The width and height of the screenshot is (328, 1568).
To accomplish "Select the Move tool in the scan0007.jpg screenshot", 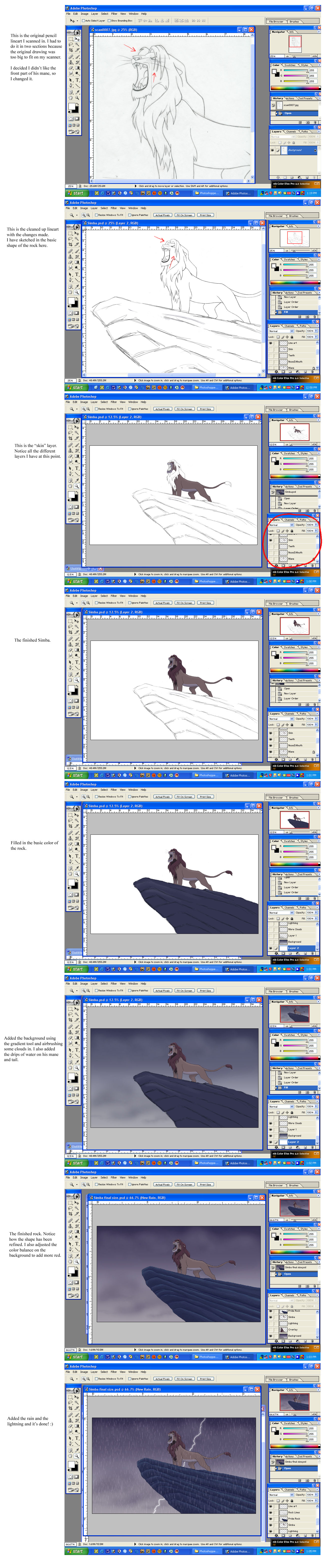I will coord(77,39).
